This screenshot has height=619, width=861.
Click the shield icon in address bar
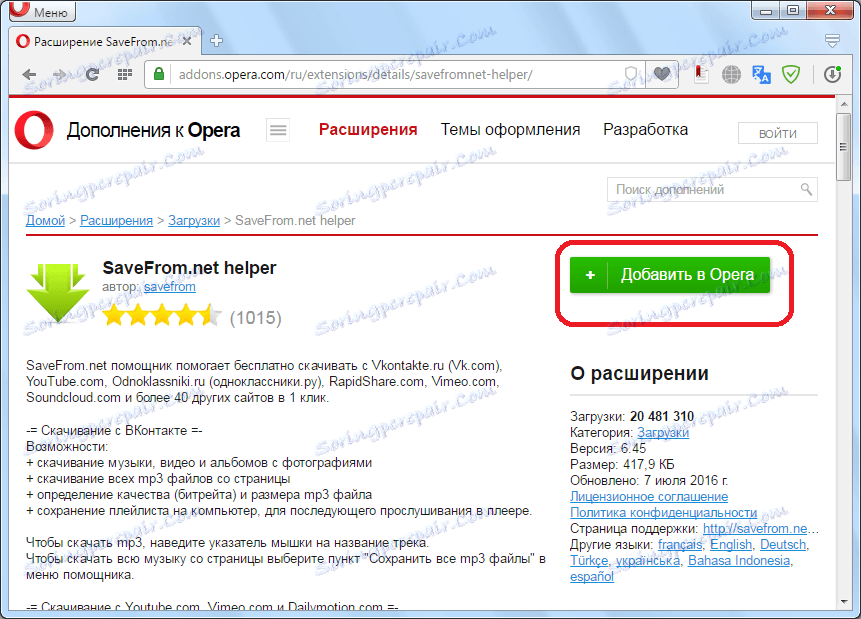[x=631, y=74]
